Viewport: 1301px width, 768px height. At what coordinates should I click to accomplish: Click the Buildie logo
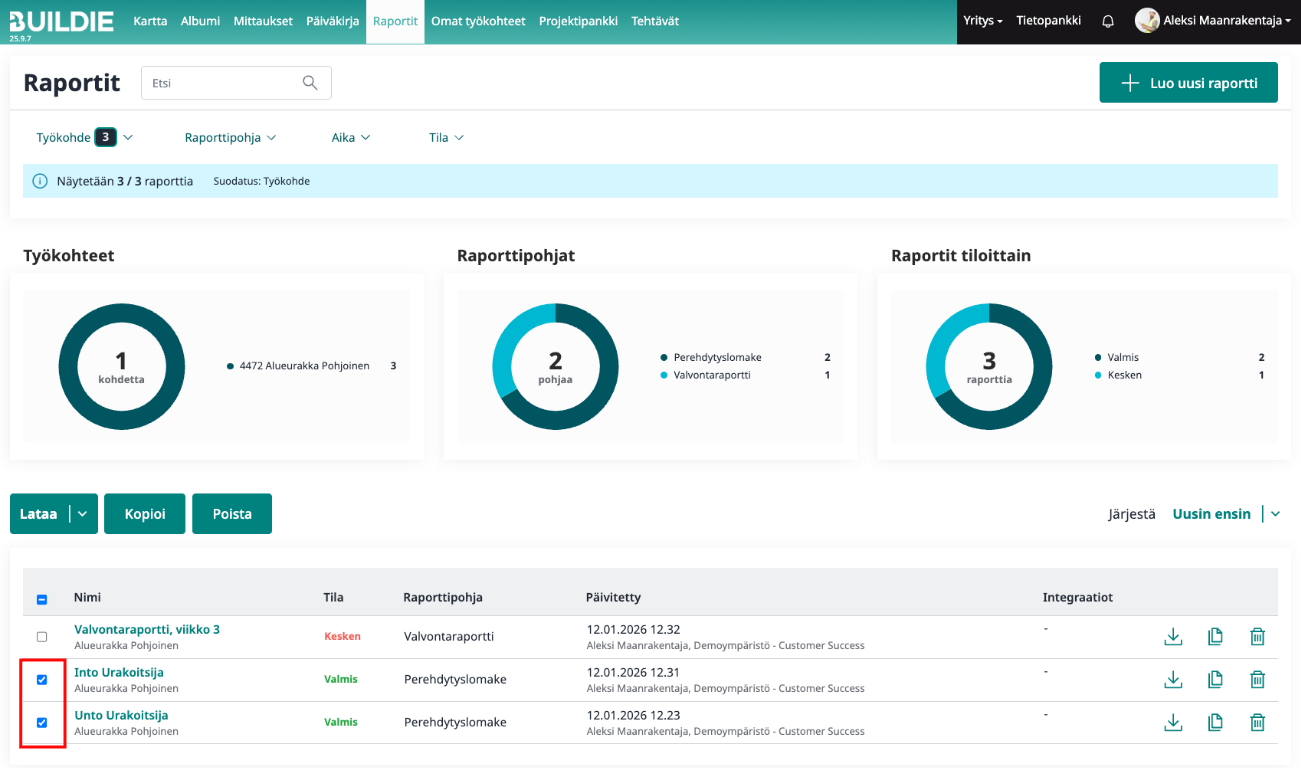61,21
